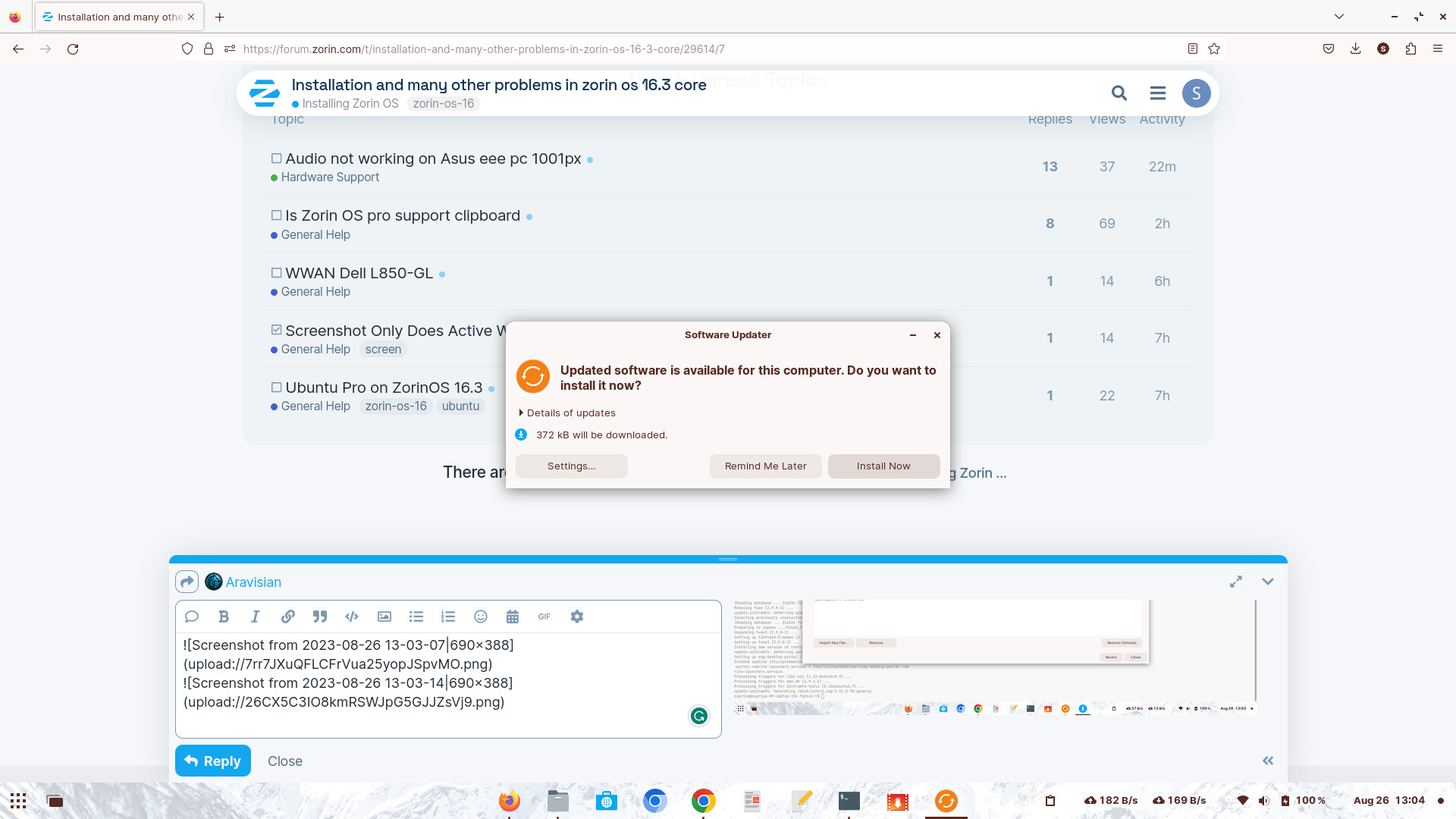Toggle composer fullscreen mode
Screen dimensions: 1456x819
(1235, 582)
